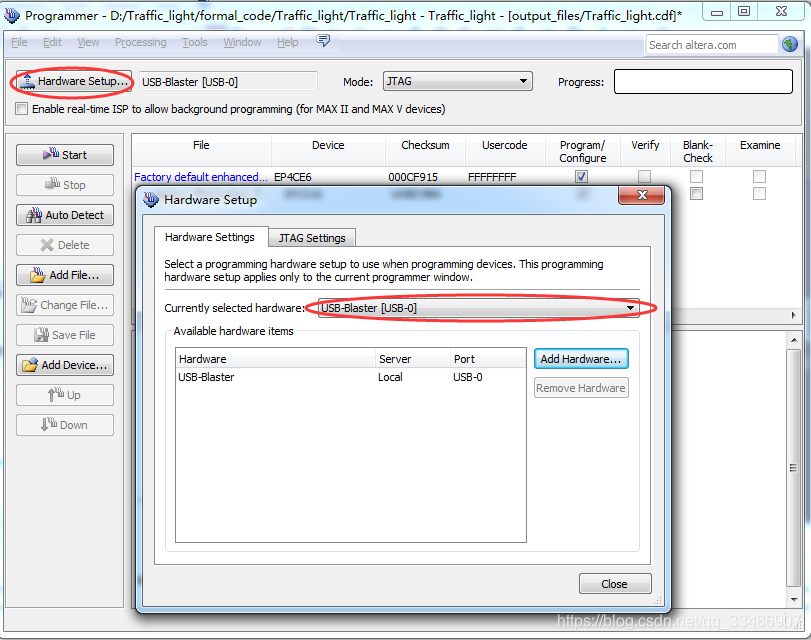Click the Change File button
The width and height of the screenshot is (811, 640).
point(65,305)
